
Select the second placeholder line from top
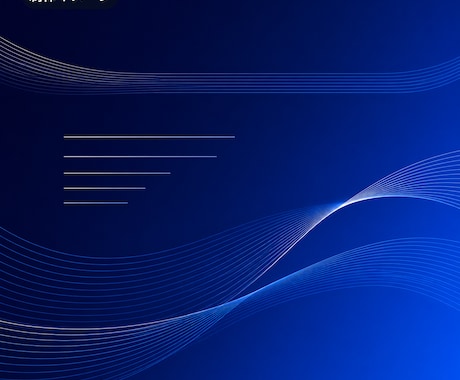tap(140, 156)
